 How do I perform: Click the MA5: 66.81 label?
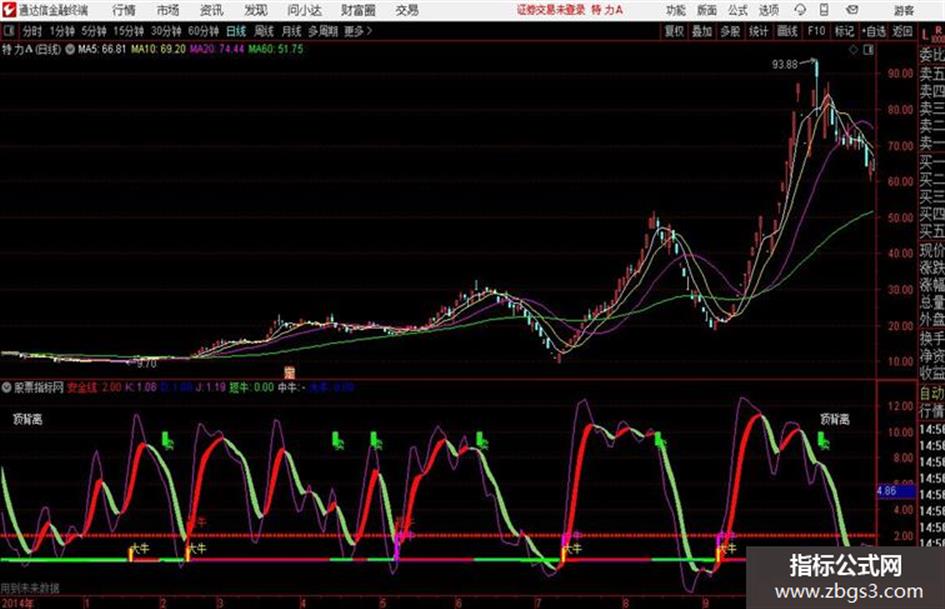pyautogui.click(x=102, y=49)
